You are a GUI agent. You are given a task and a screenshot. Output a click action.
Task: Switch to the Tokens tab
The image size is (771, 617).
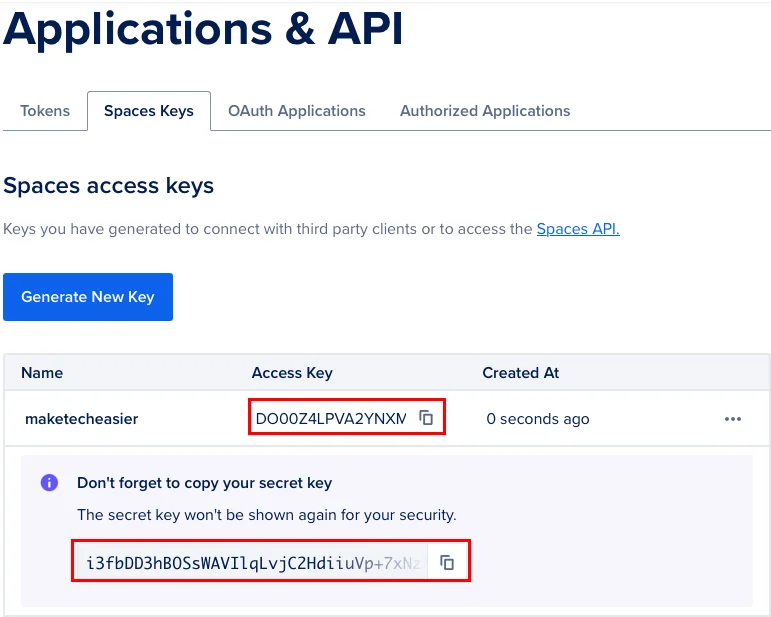point(45,111)
